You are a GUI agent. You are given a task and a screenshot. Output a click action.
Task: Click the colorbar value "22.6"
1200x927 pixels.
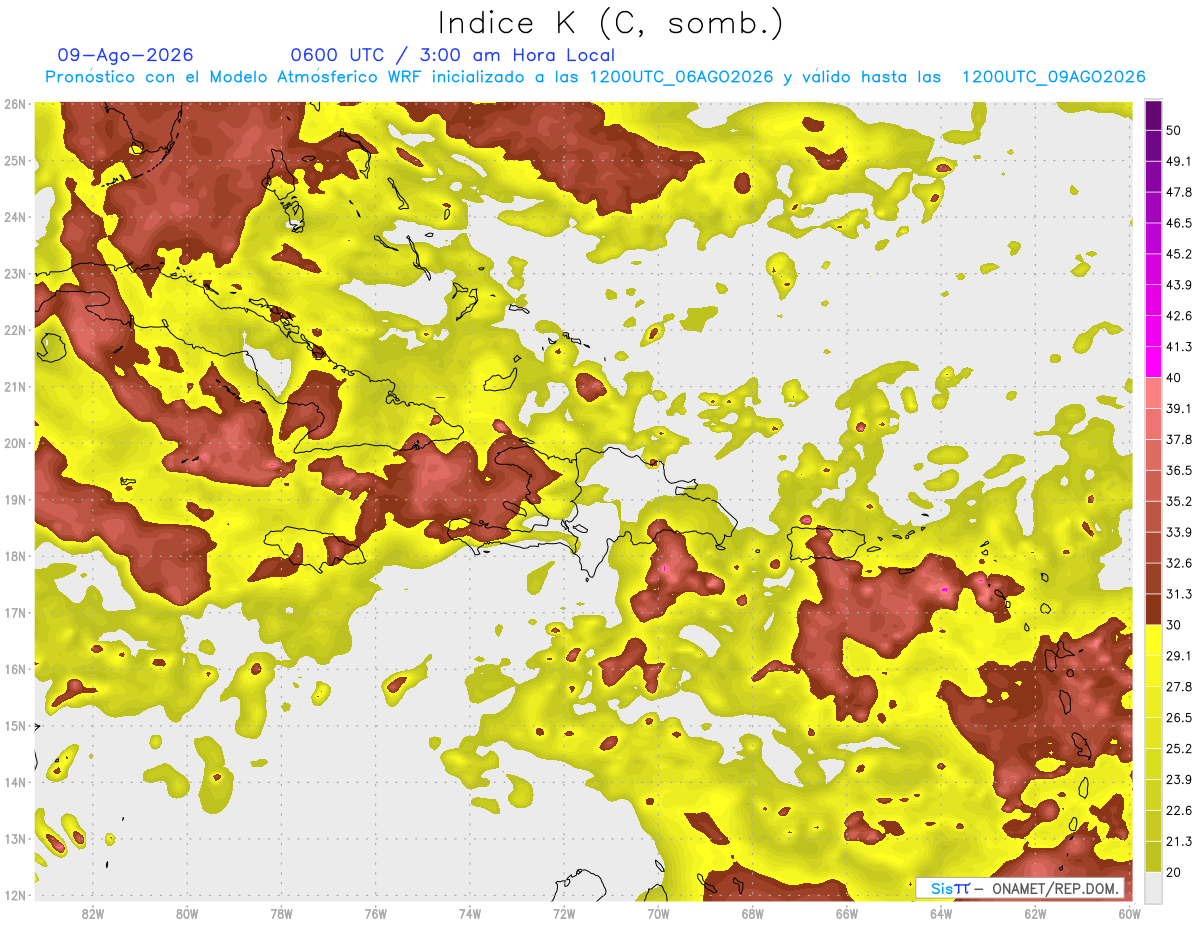click(1180, 810)
